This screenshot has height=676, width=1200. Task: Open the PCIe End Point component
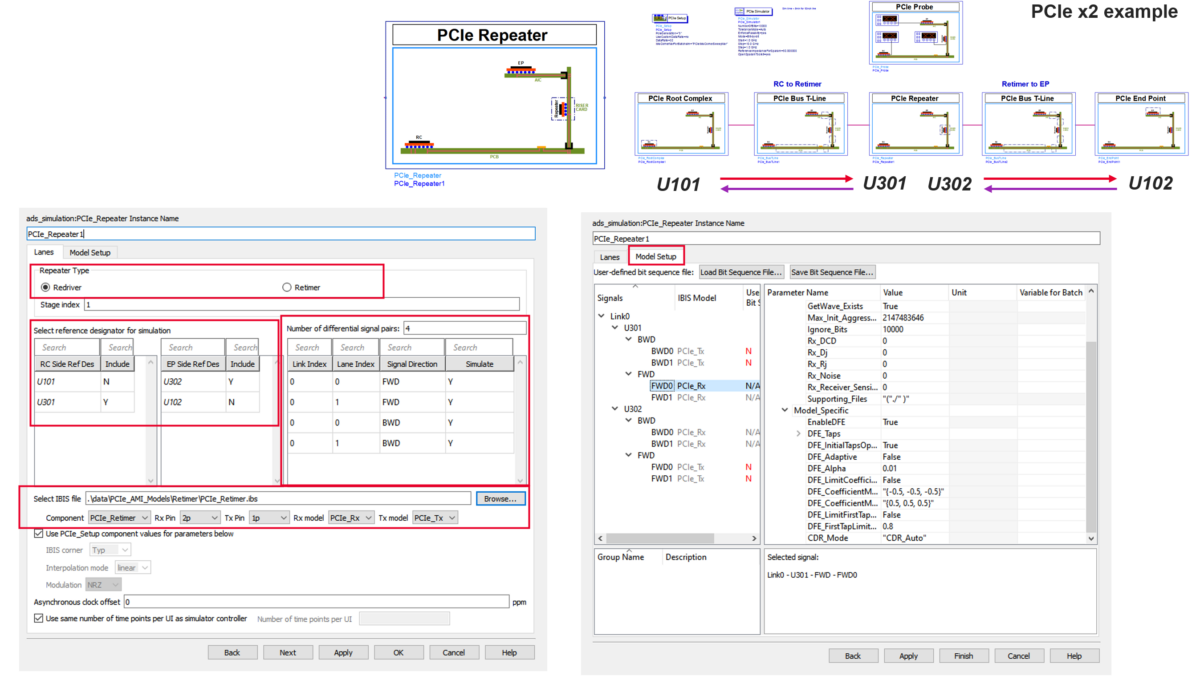click(x=1141, y=124)
